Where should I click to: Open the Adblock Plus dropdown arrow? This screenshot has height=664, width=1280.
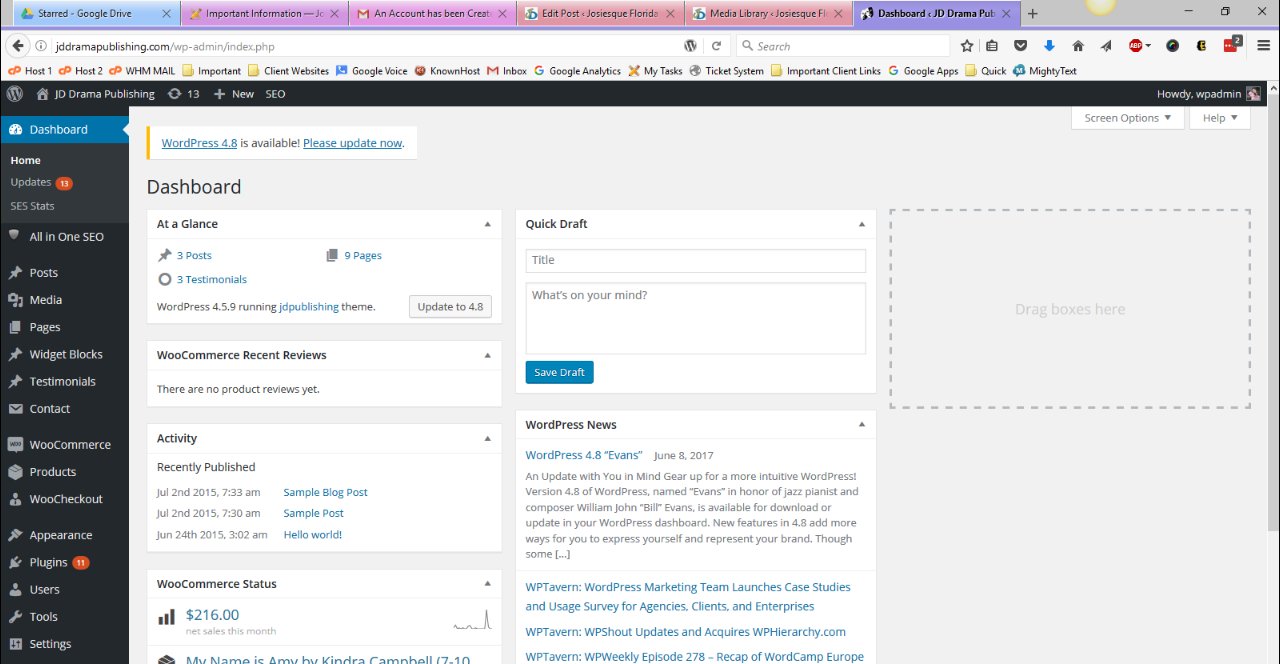click(x=1149, y=46)
